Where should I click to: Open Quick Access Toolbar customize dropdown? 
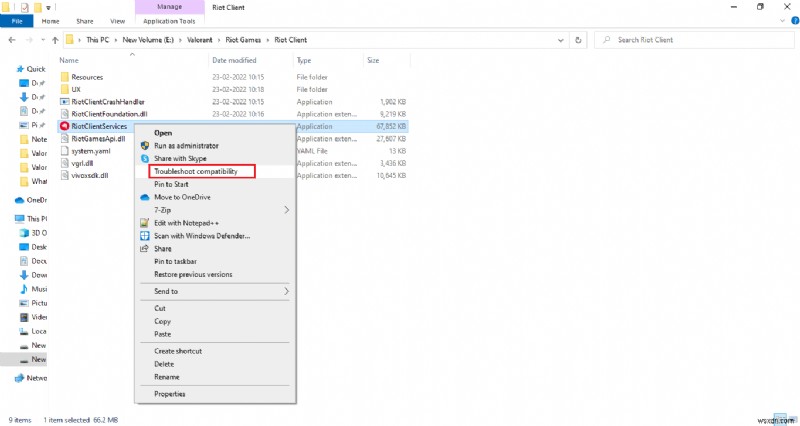(48, 7)
